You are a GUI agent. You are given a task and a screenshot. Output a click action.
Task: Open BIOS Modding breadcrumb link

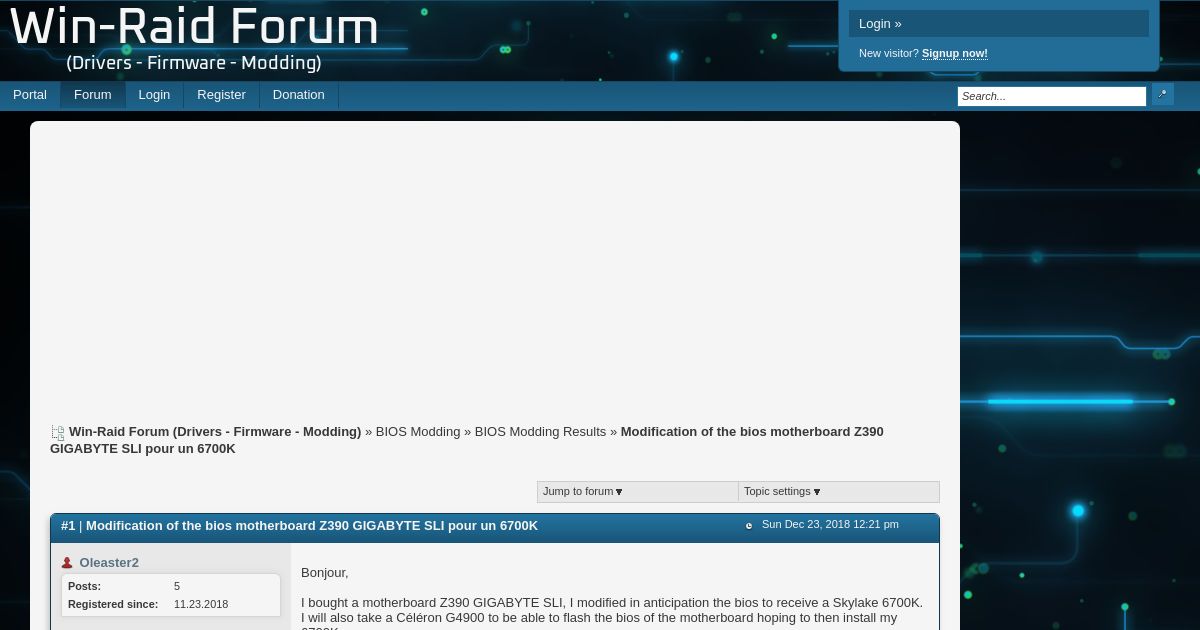tap(418, 432)
